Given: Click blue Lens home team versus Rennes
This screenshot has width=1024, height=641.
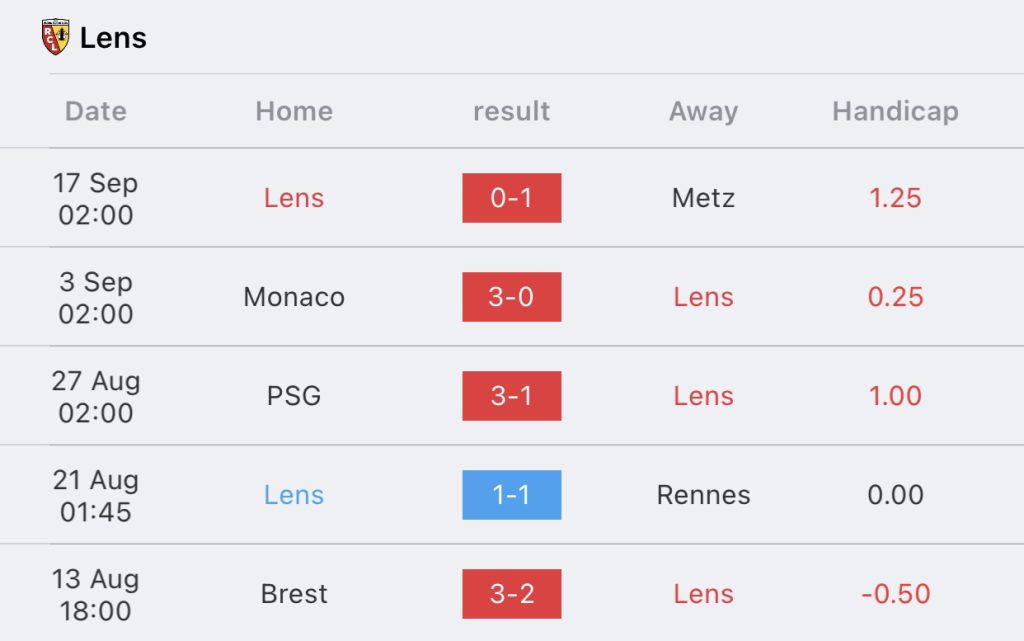Looking at the screenshot, I should (294, 495).
